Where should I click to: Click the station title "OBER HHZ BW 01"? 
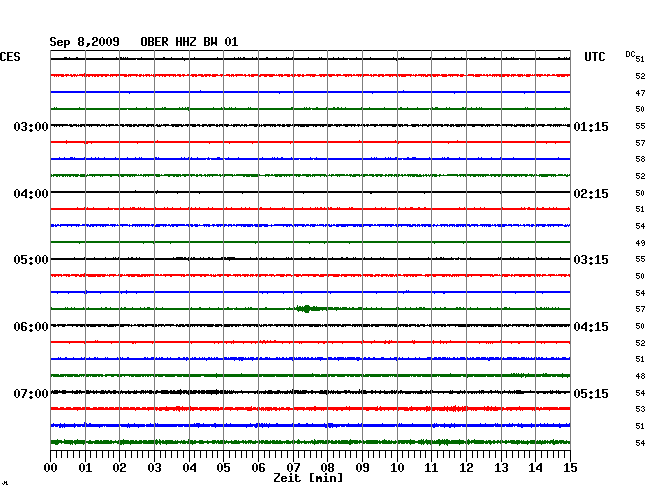point(189,42)
